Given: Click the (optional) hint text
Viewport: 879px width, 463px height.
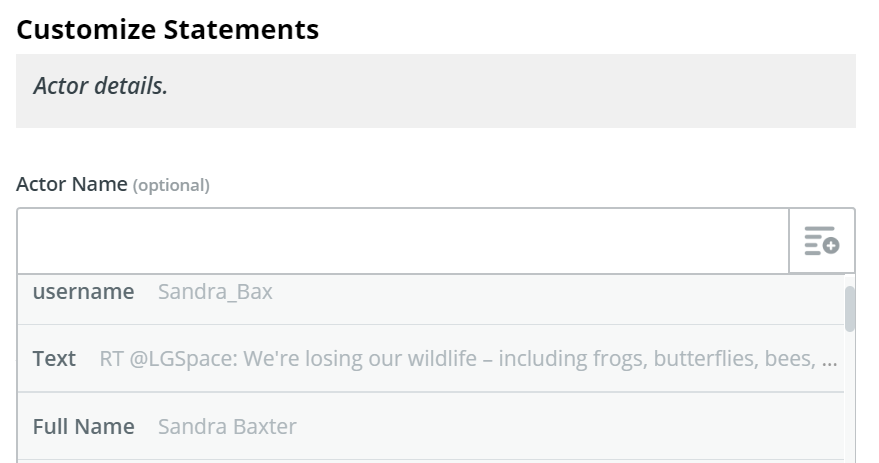Looking at the screenshot, I should pyautogui.click(x=171, y=185).
